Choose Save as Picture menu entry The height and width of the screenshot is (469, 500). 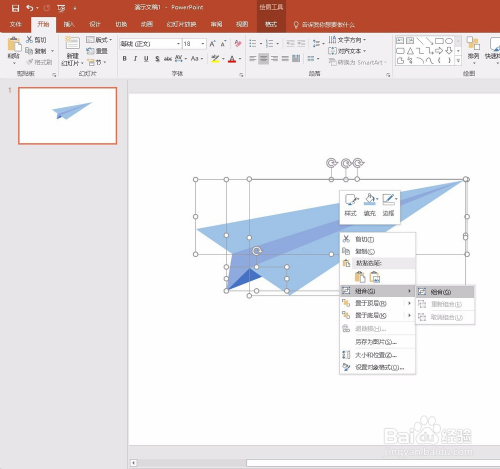click(377, 342)
